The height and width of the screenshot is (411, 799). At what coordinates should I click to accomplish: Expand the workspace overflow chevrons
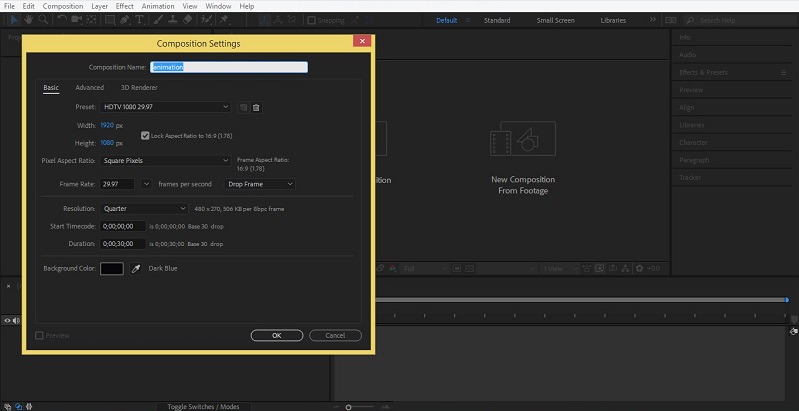click(653, 20)
